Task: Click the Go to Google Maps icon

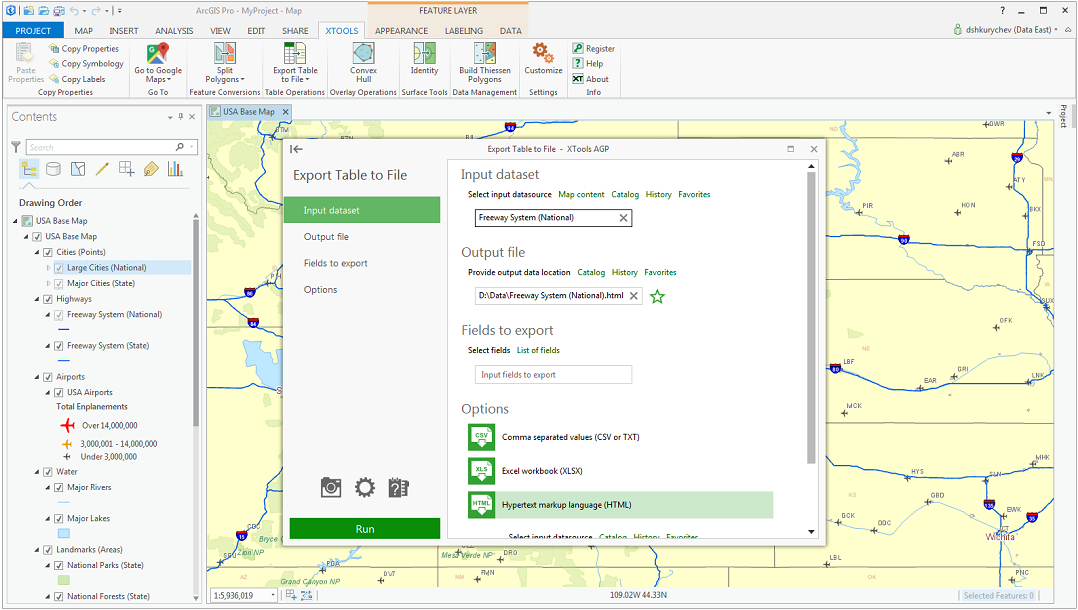Action: tap(157, 54)
